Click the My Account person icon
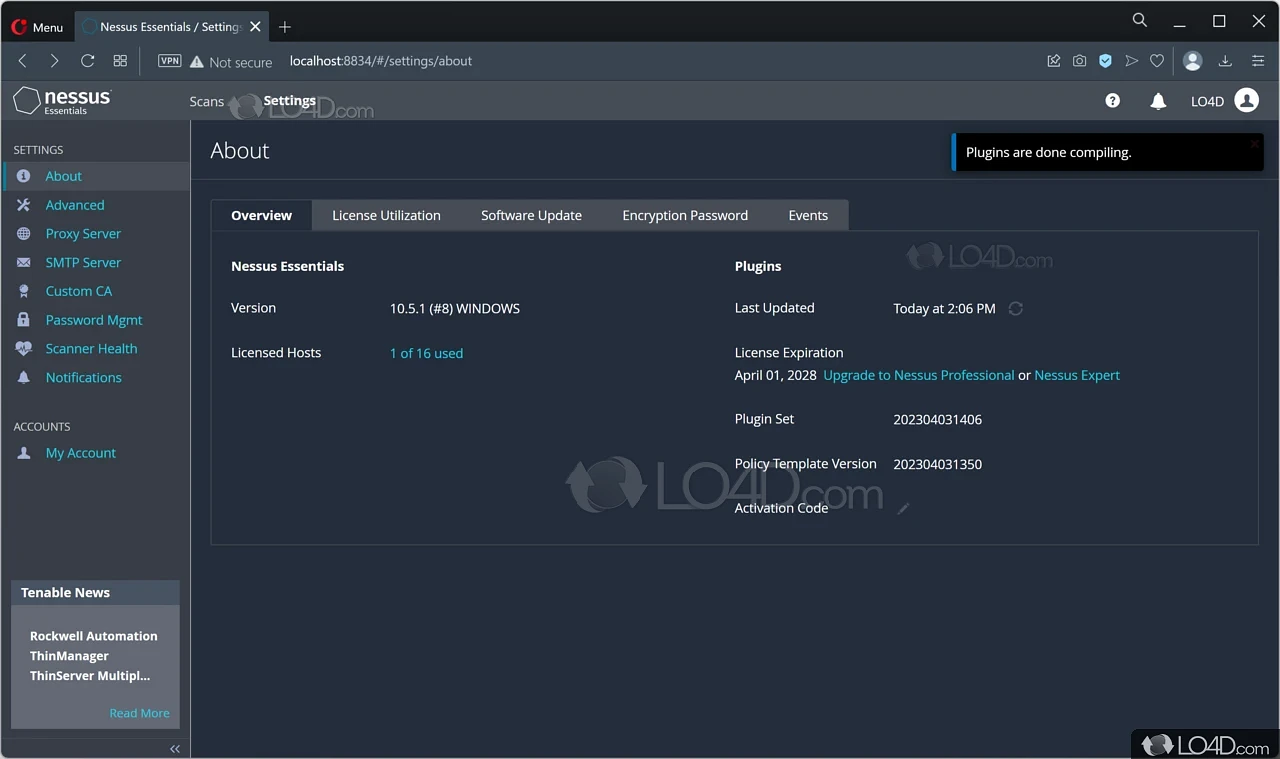The image size is (1280, 759). click(x=24, y=453)
